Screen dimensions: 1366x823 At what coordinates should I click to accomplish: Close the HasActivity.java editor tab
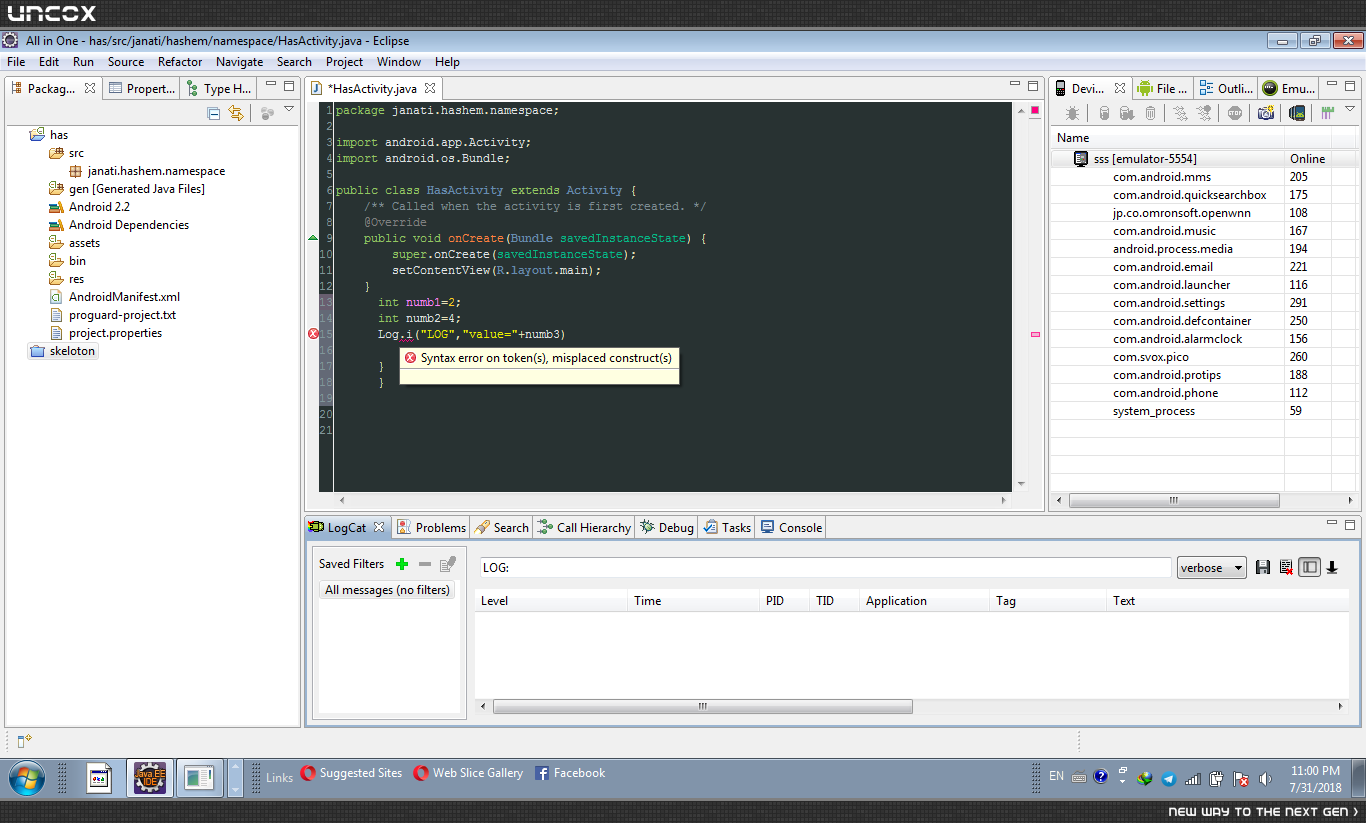[430, 89]
